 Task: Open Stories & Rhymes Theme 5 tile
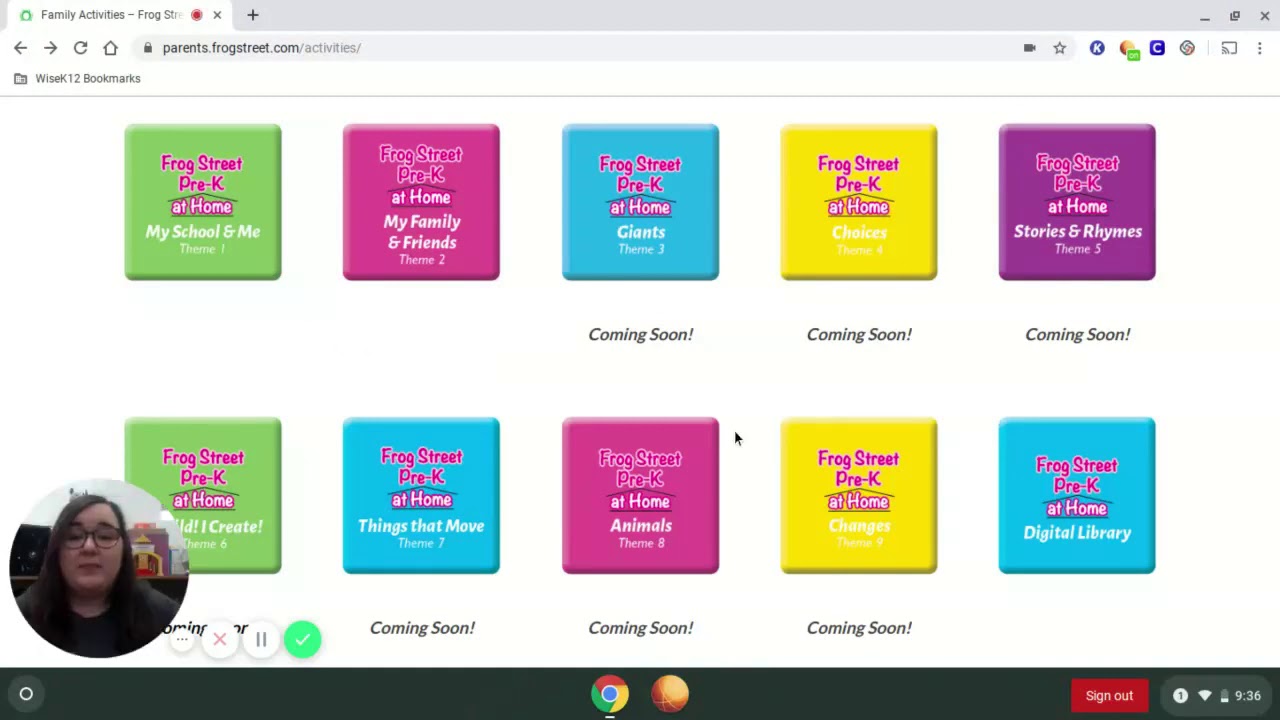[1077, 202]
